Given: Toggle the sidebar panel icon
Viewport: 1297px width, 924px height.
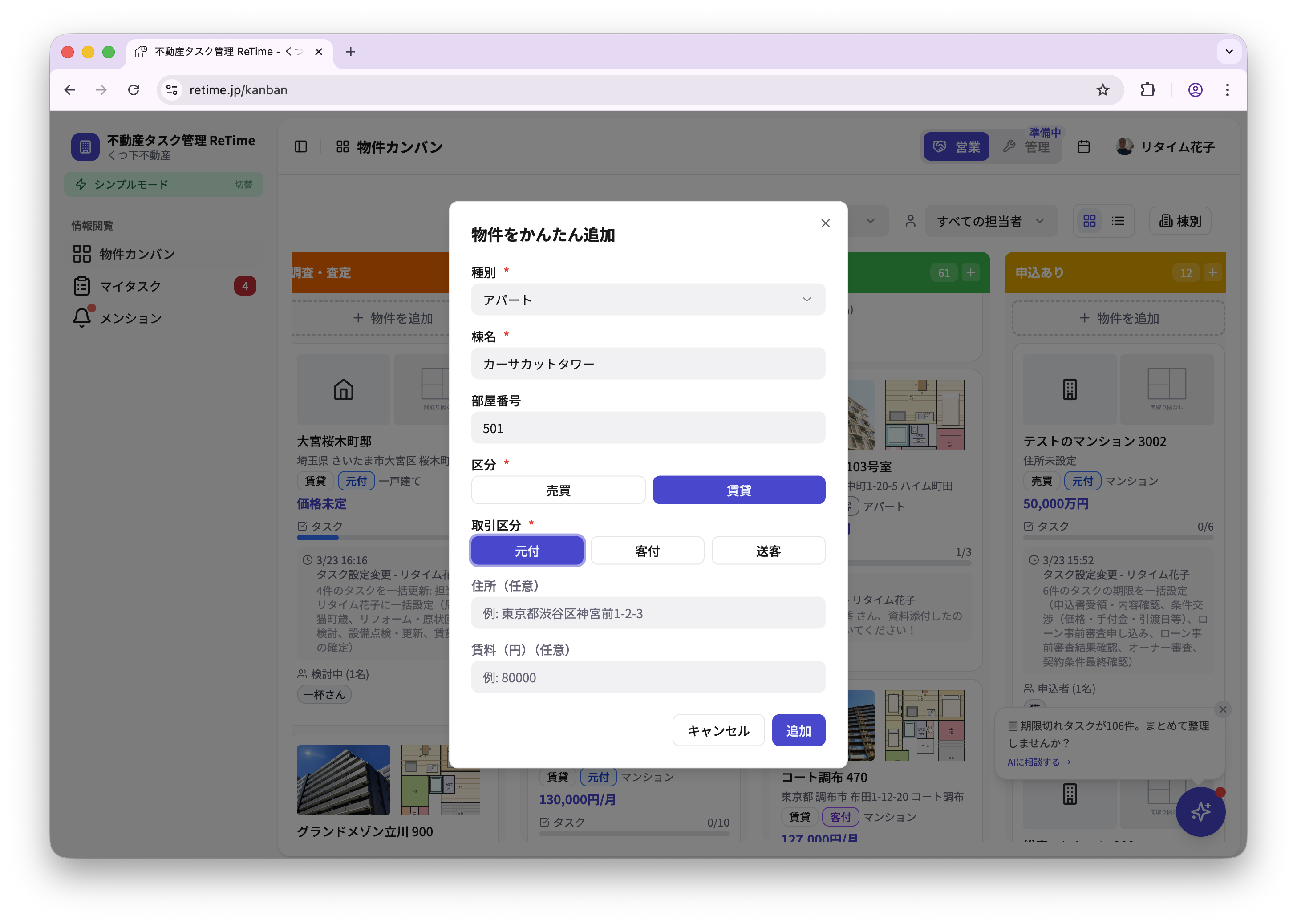Looking at the screenshot, I should pos(301,147).
